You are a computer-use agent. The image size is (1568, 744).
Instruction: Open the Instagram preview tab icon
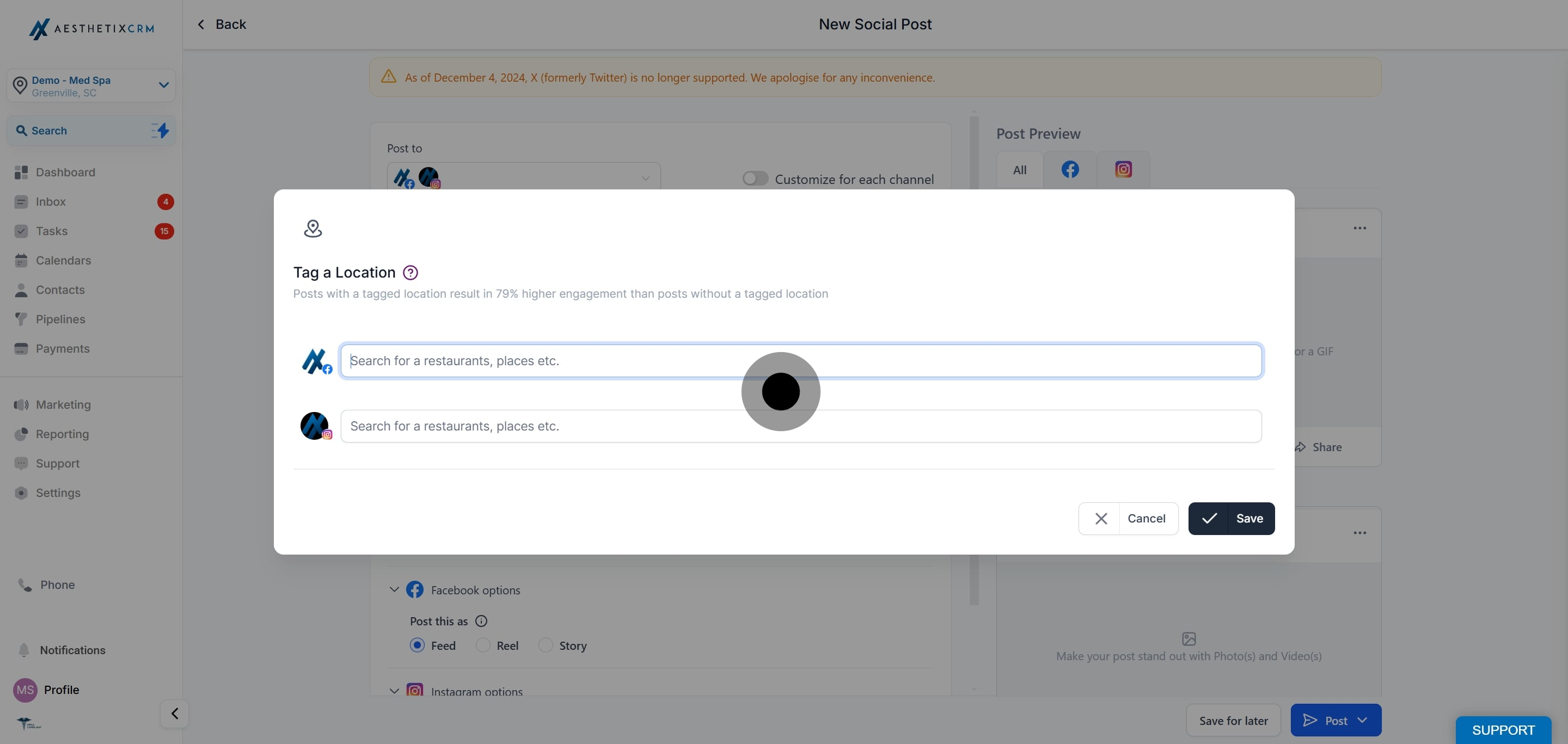(1123, 170)
